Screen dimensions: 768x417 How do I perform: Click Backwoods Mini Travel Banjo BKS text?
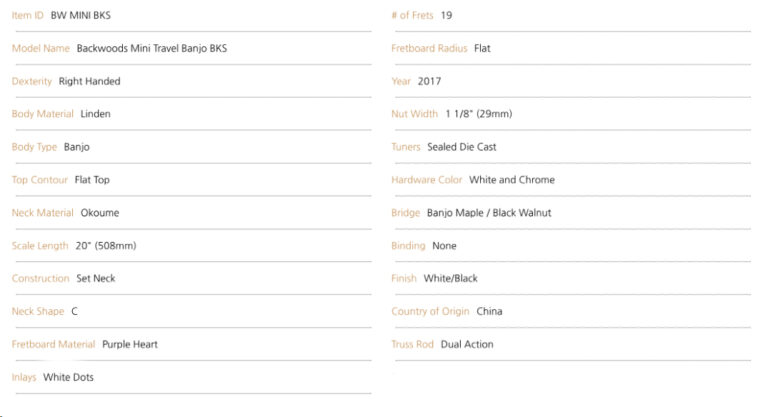[x=152, y=48]
